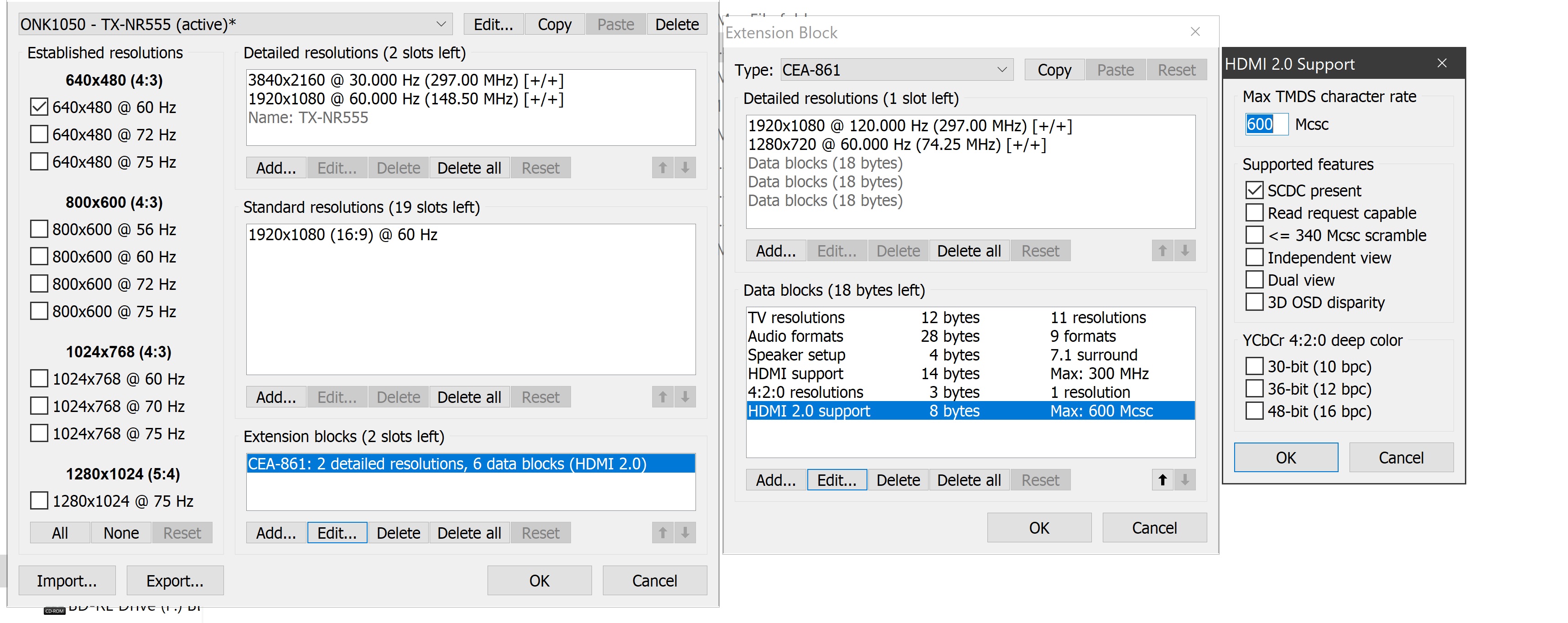
Task: Uncheck SCDC present checkbox
Action: point(1254,191)
